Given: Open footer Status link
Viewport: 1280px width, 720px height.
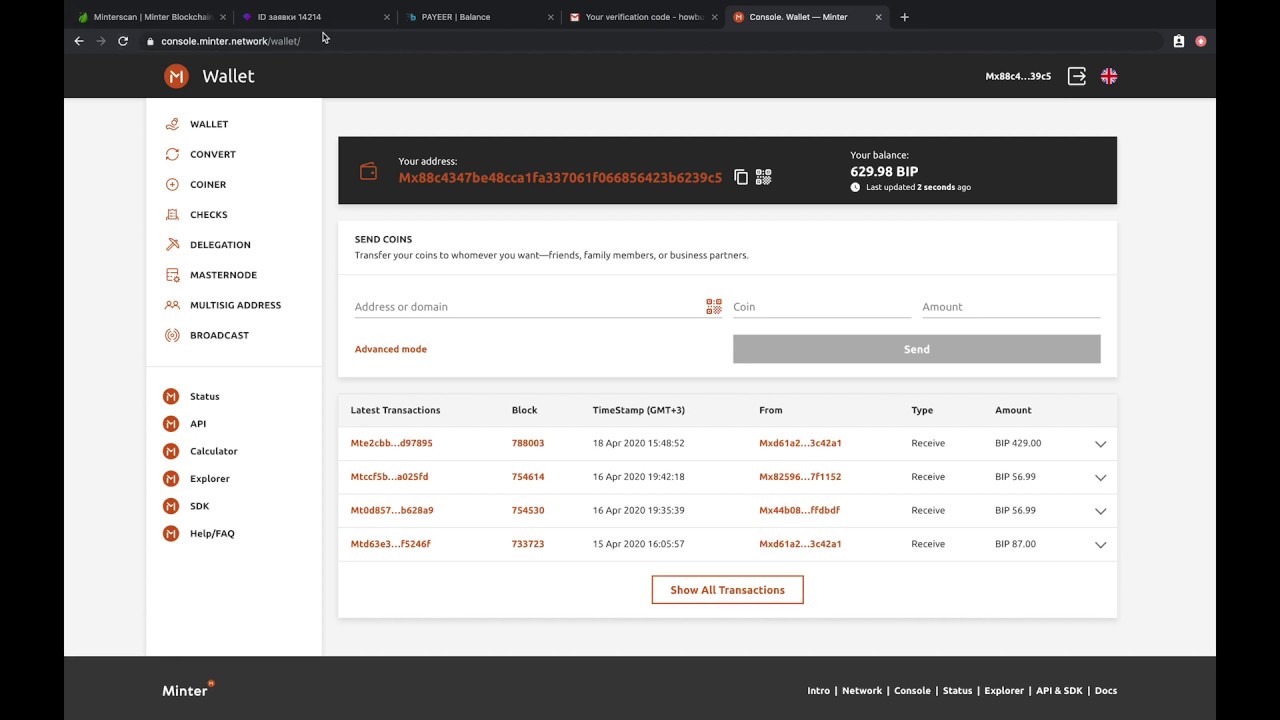Looking at the screenshot, I should point(957,691).
